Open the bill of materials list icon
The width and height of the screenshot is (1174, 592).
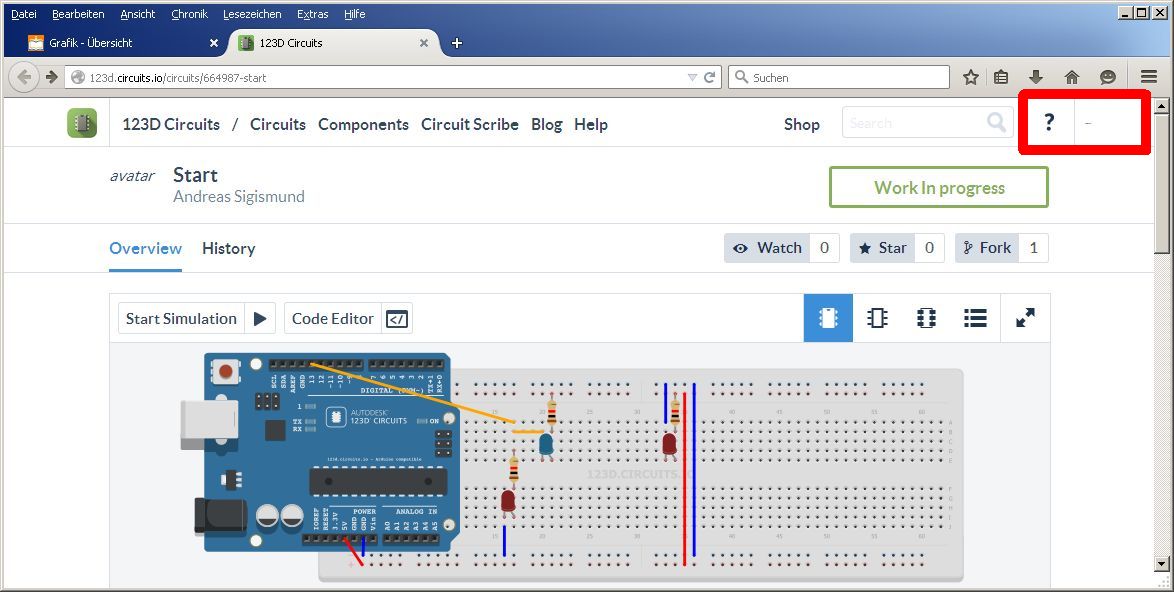point(975,318)
